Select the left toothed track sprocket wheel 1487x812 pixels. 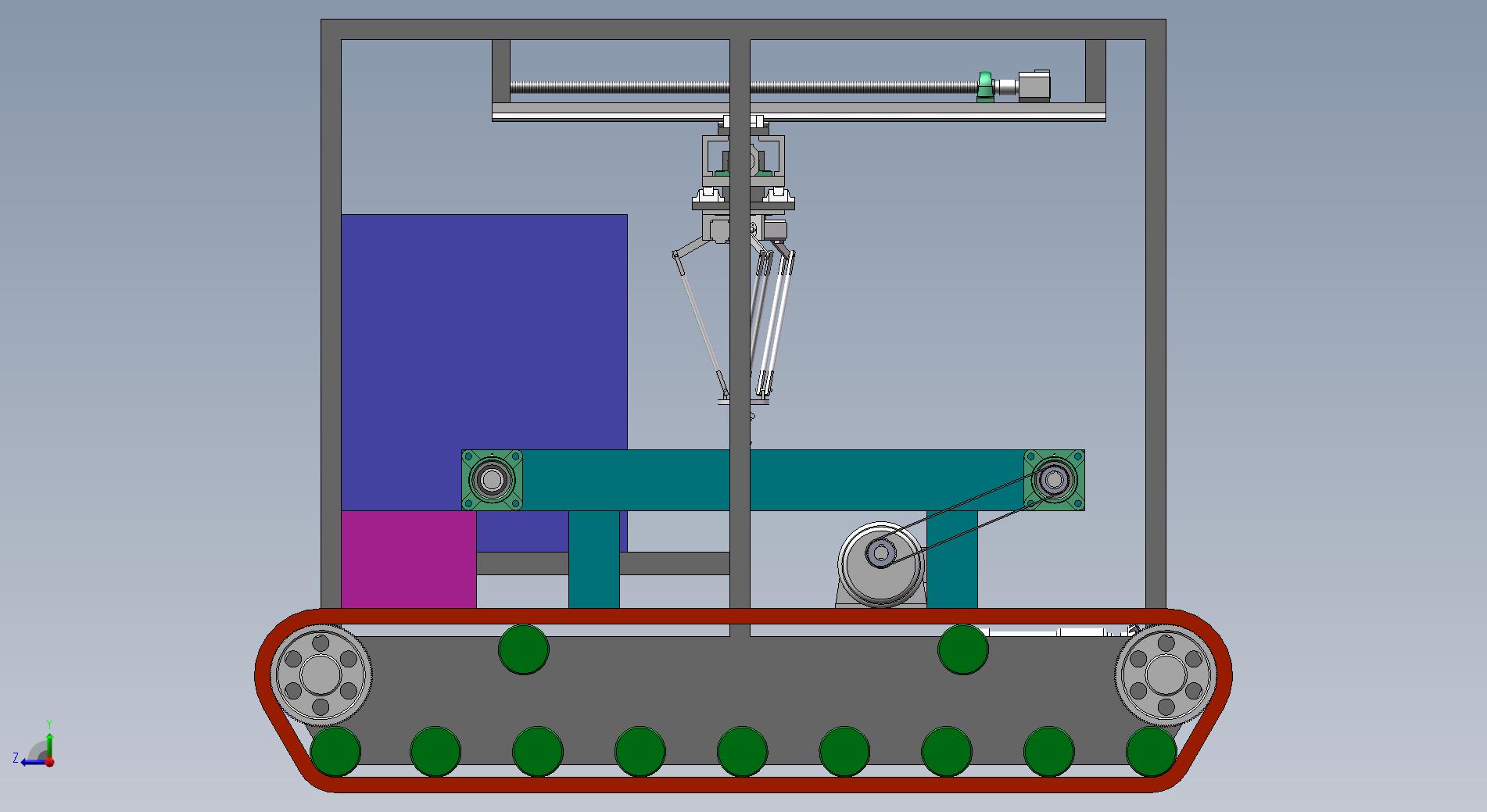point(321,674)
